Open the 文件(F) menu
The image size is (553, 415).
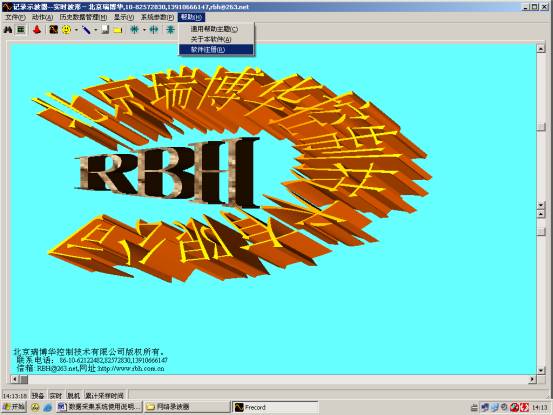pyautogui.click(x=15, y=17)
